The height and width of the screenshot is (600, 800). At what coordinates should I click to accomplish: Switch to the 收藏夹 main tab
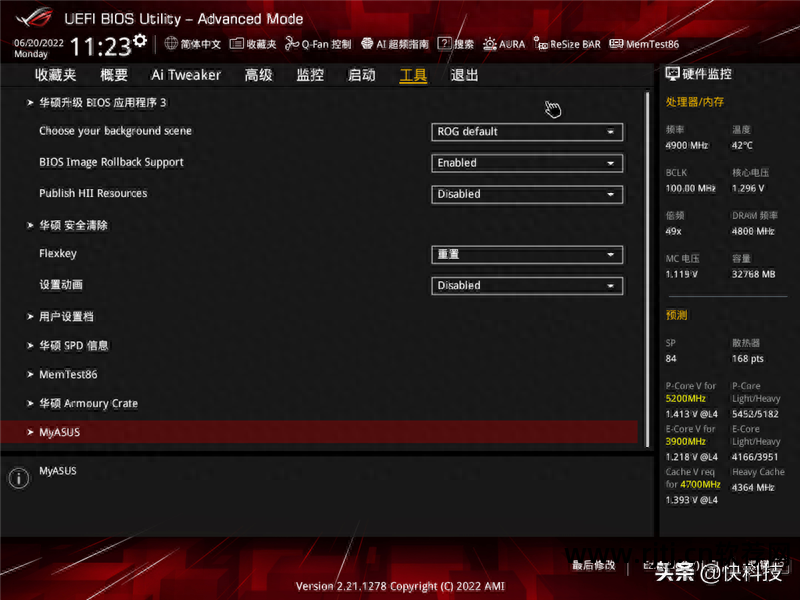[56, 75]
